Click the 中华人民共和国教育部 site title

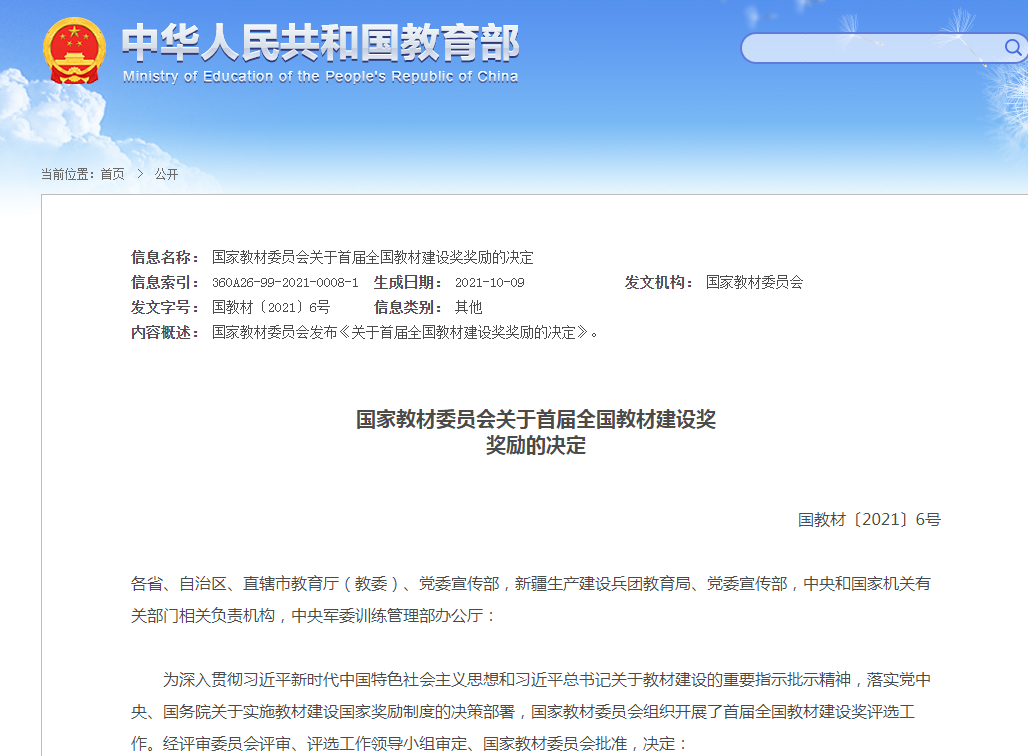pos(320,41)
